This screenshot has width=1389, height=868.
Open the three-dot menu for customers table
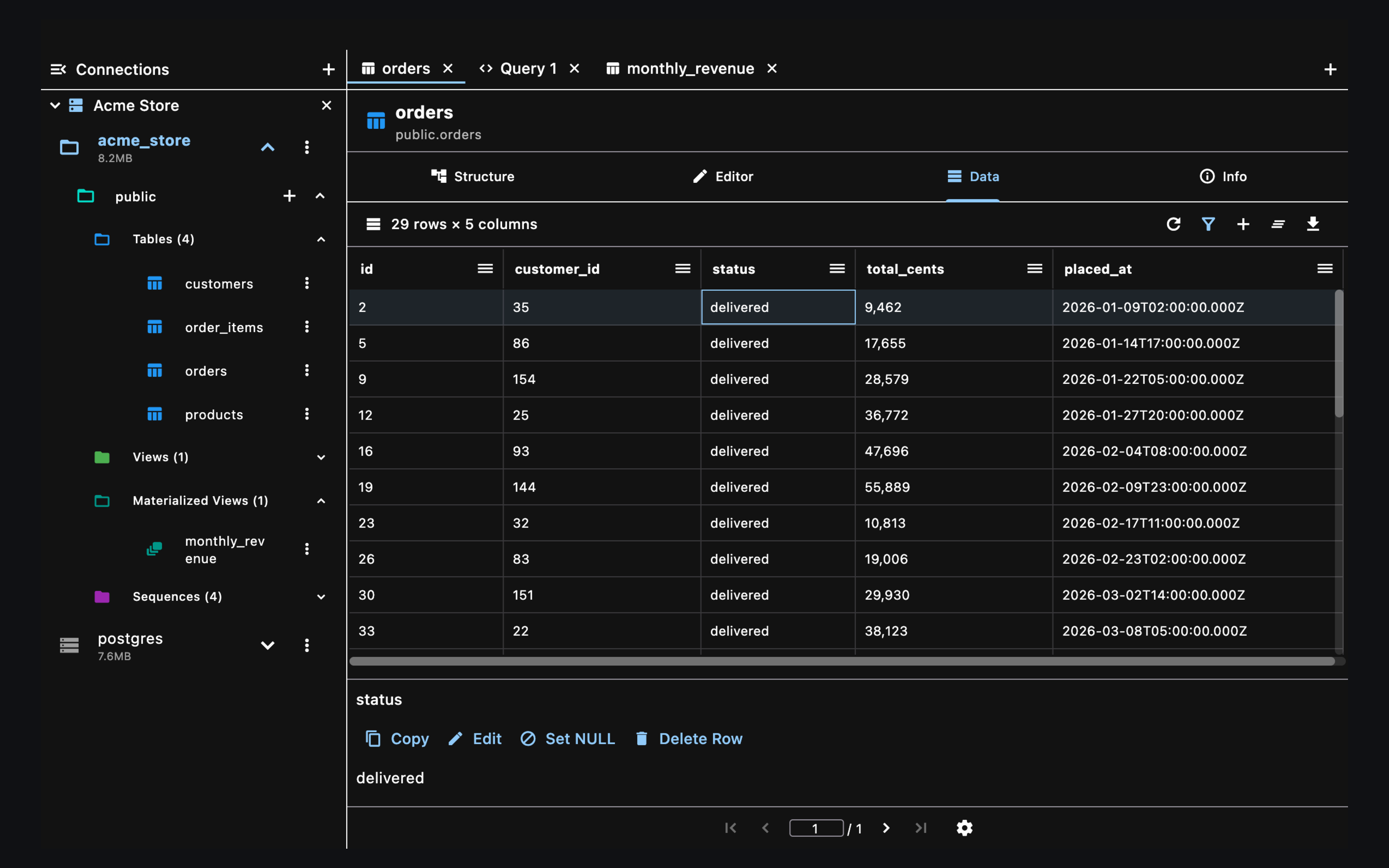(x=307, y=283)
